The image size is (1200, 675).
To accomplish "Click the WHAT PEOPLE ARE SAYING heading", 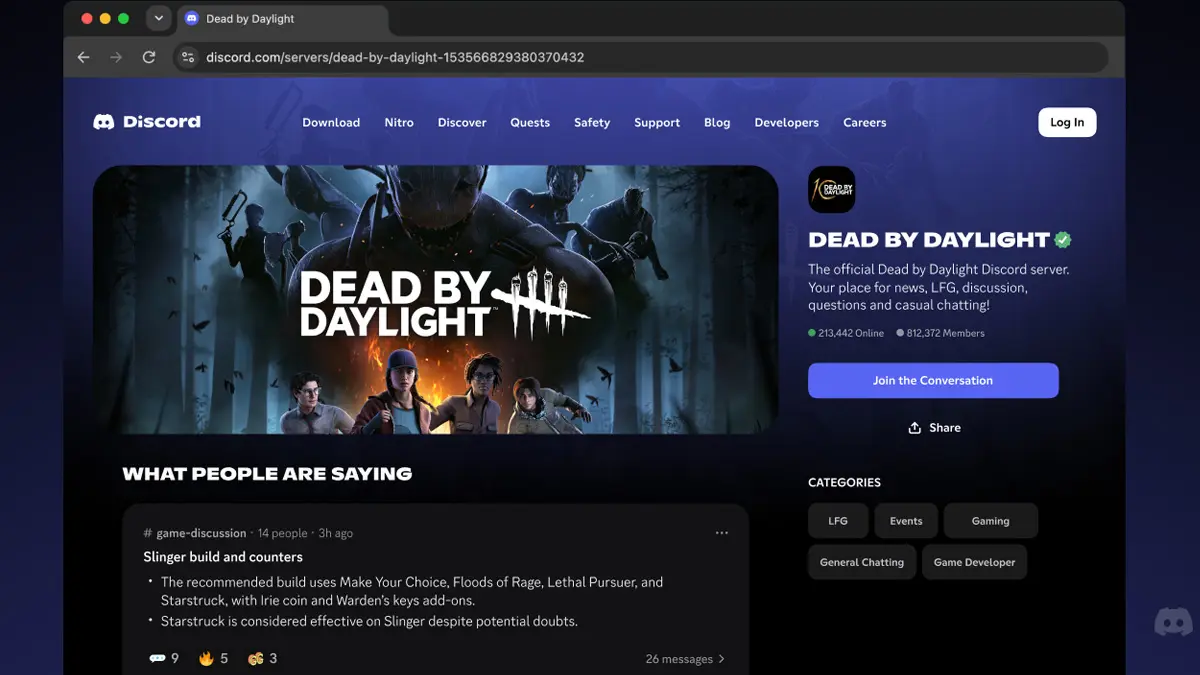I will 267,474.
